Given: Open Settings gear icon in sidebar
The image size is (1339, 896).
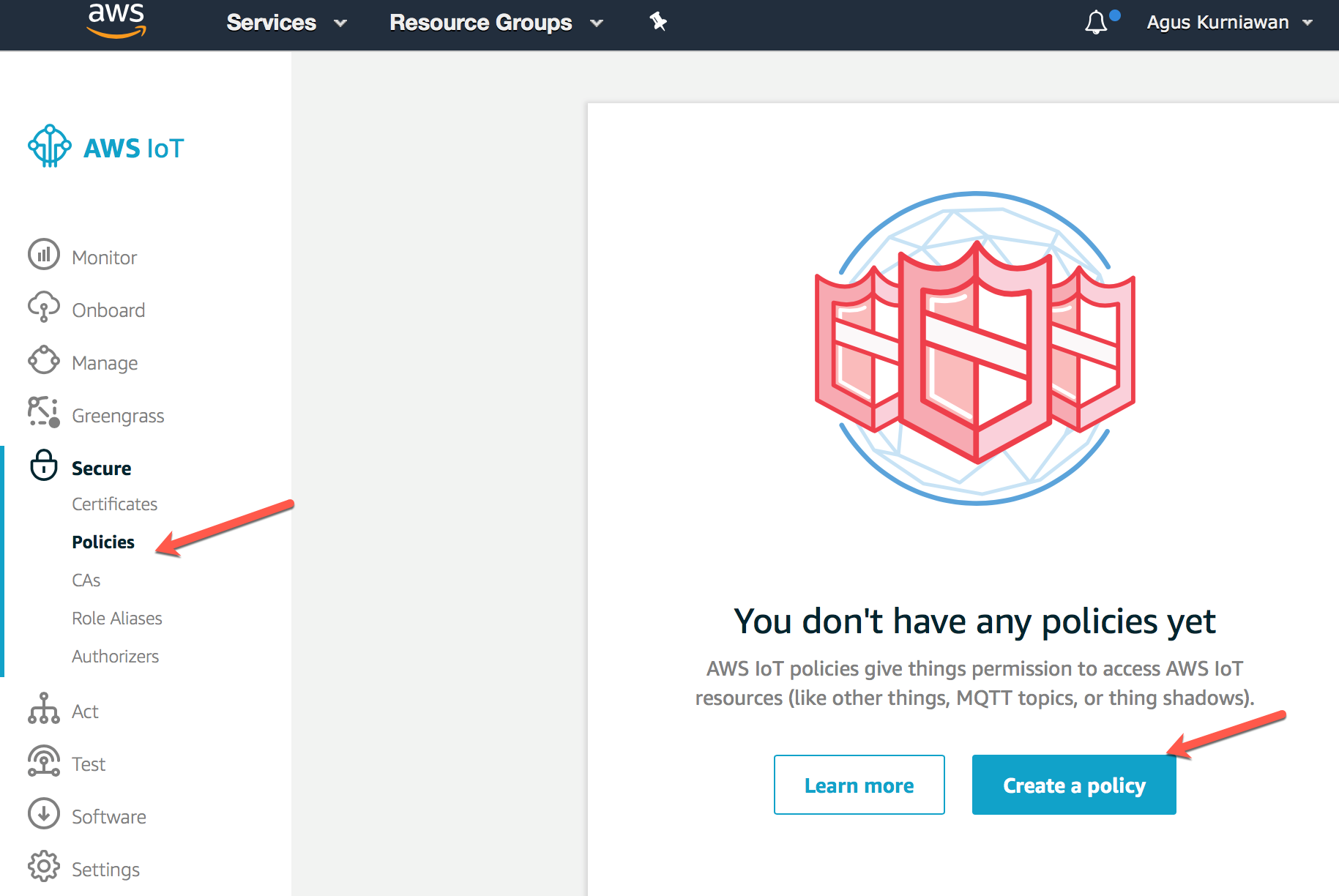Looking at the screenshot, I should pos(44,867).
